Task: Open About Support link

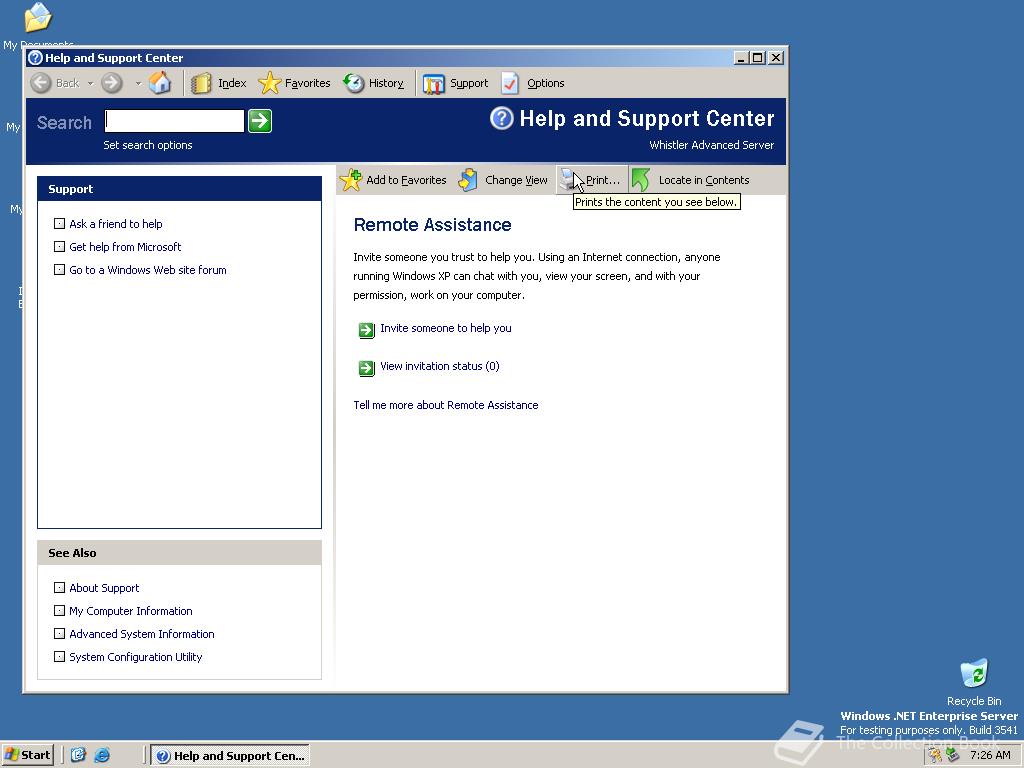Action: pos(104,588)
